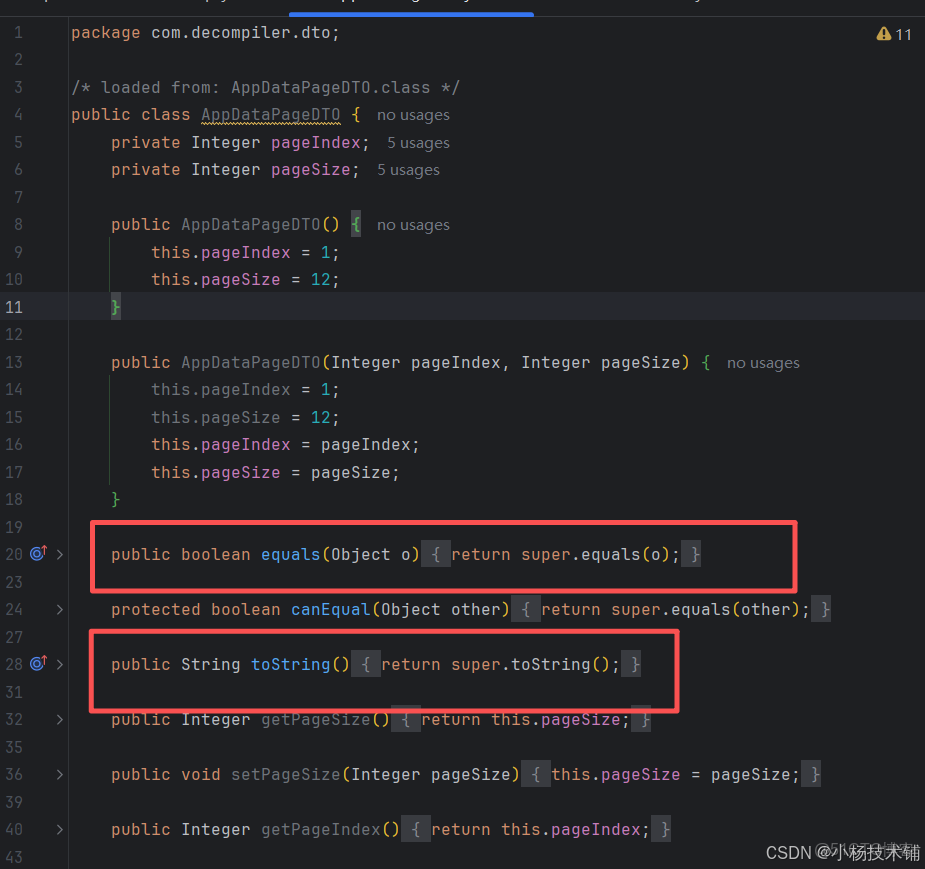Collapse the canEqual method at line 24
Image resolution: width=925 pixels, height=869 pixels.
point(59,608)
